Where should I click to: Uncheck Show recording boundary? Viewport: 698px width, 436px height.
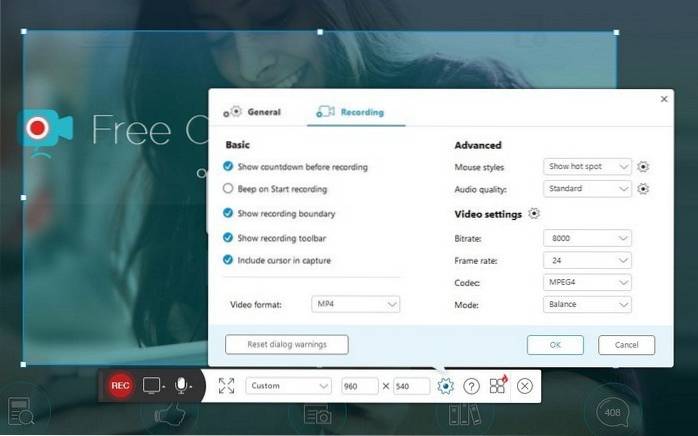[x=228, y=213]
